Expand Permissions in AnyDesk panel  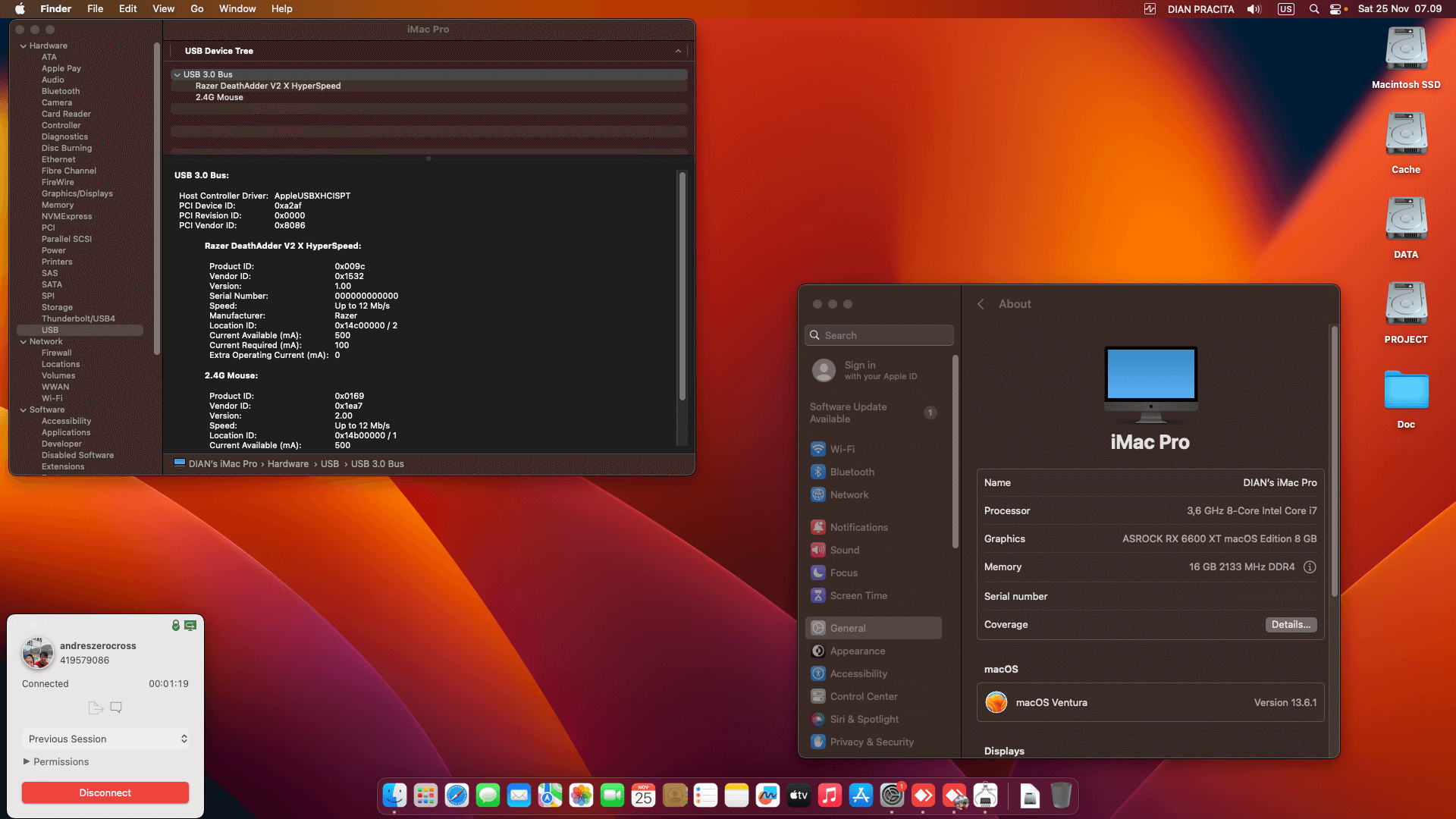(x=27, y=761)
